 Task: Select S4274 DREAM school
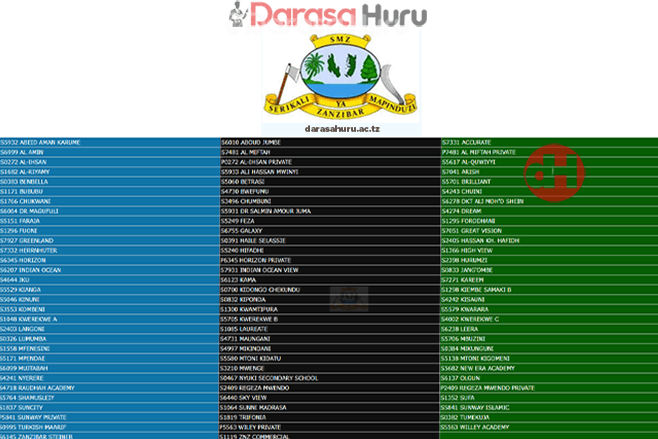click(462, 211)
